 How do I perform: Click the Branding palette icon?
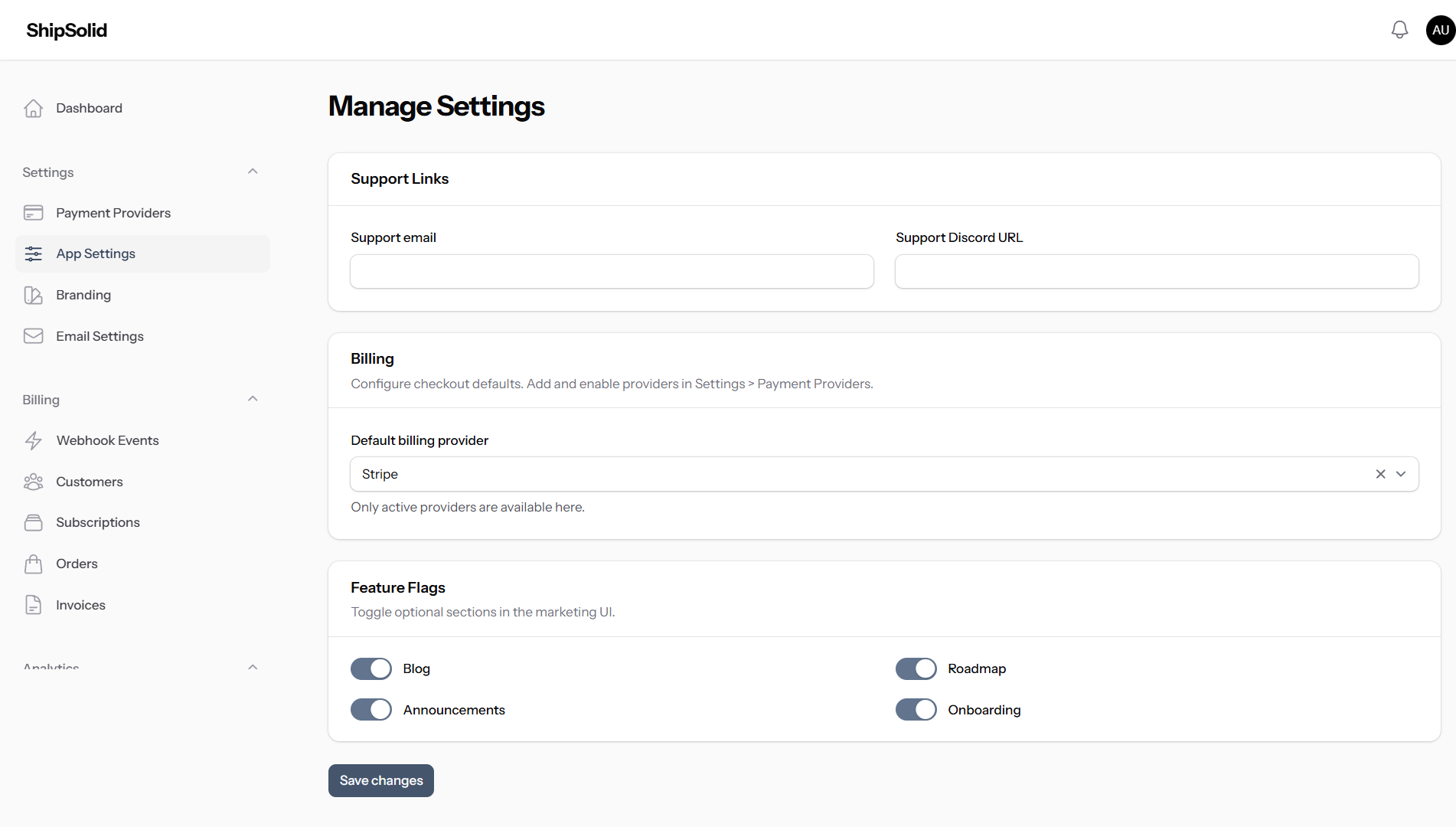pos(33,296)
